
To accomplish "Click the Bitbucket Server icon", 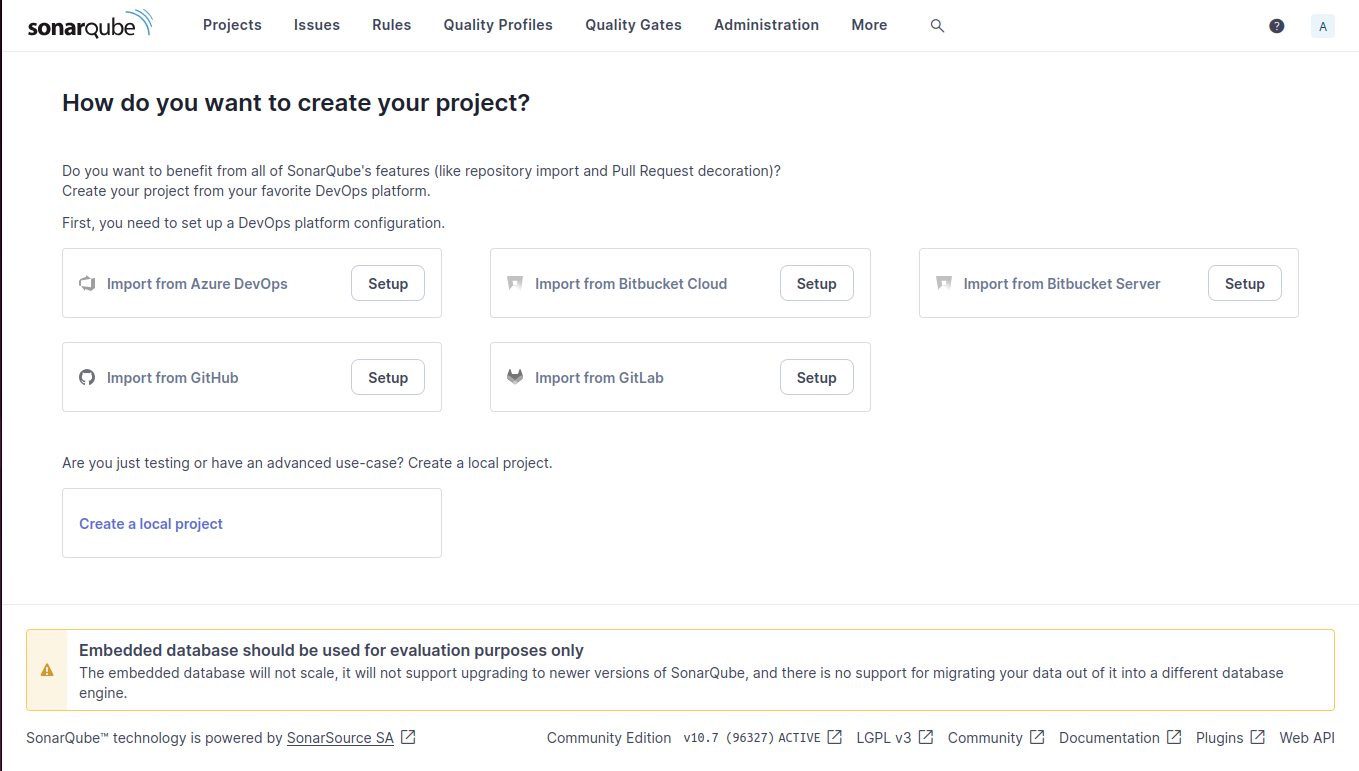I will tap(944, 284).
